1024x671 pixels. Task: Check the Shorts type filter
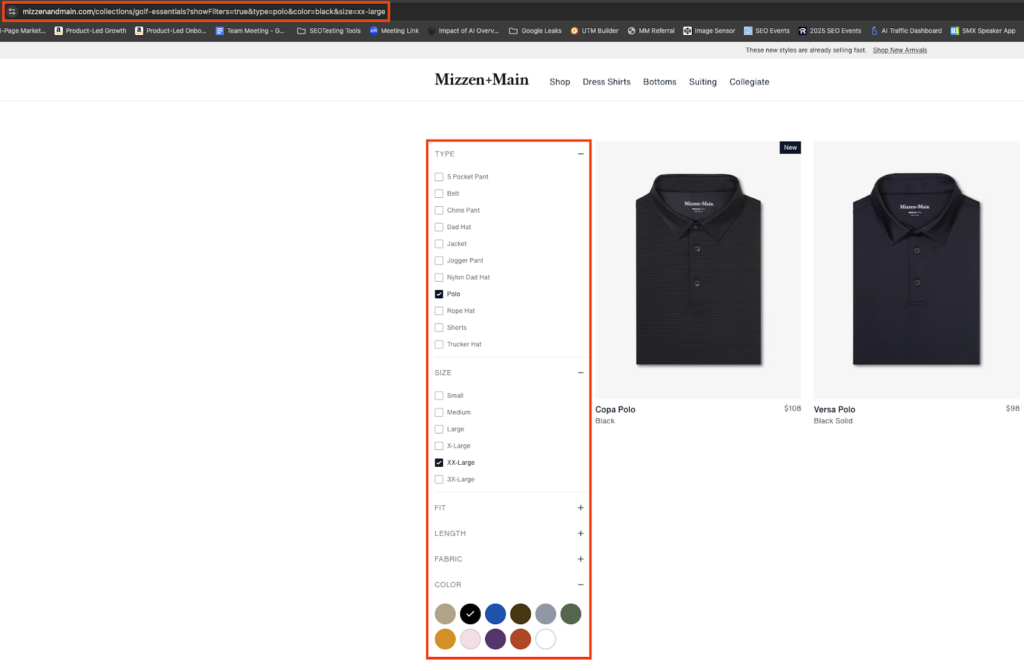point(439,327)
